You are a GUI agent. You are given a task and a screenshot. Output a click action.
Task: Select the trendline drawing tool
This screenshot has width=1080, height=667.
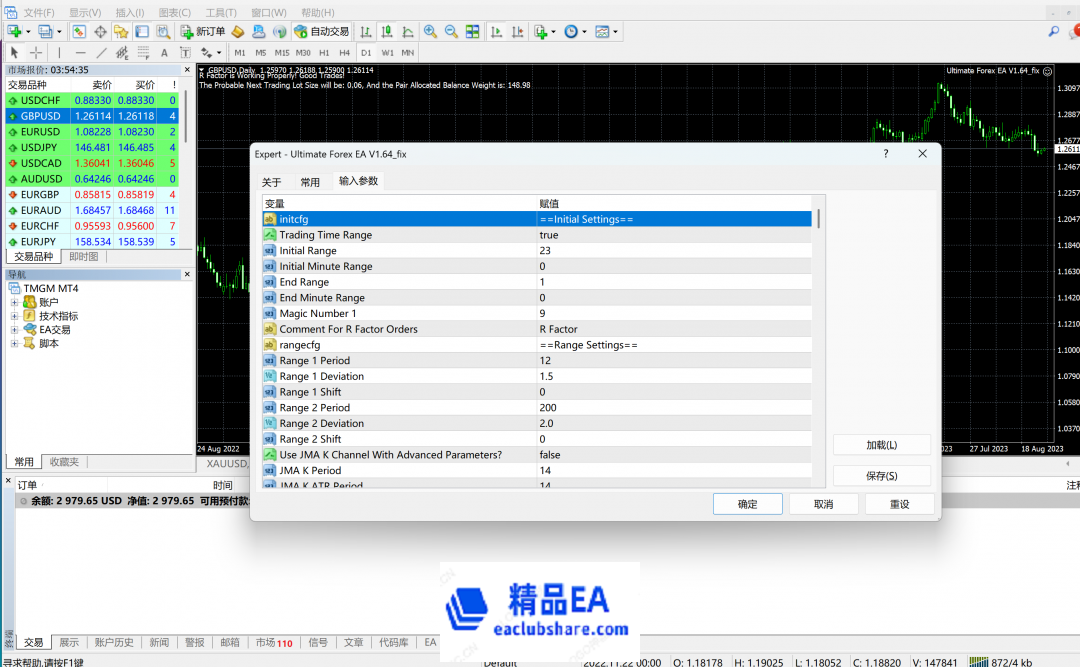coord(101,52)
